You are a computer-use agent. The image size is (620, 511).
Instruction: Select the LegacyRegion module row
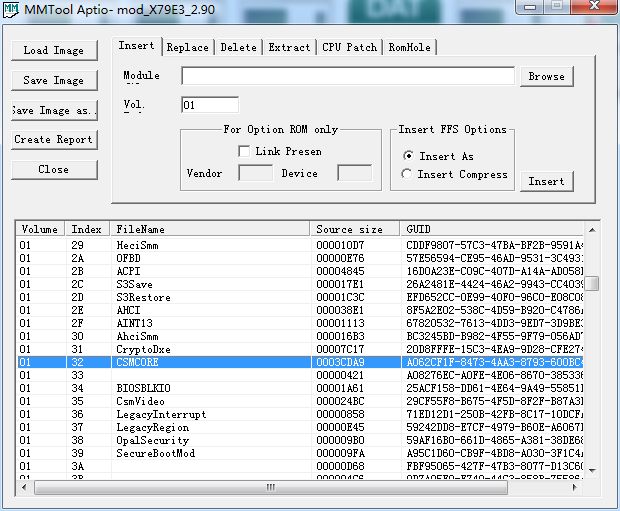301,428
